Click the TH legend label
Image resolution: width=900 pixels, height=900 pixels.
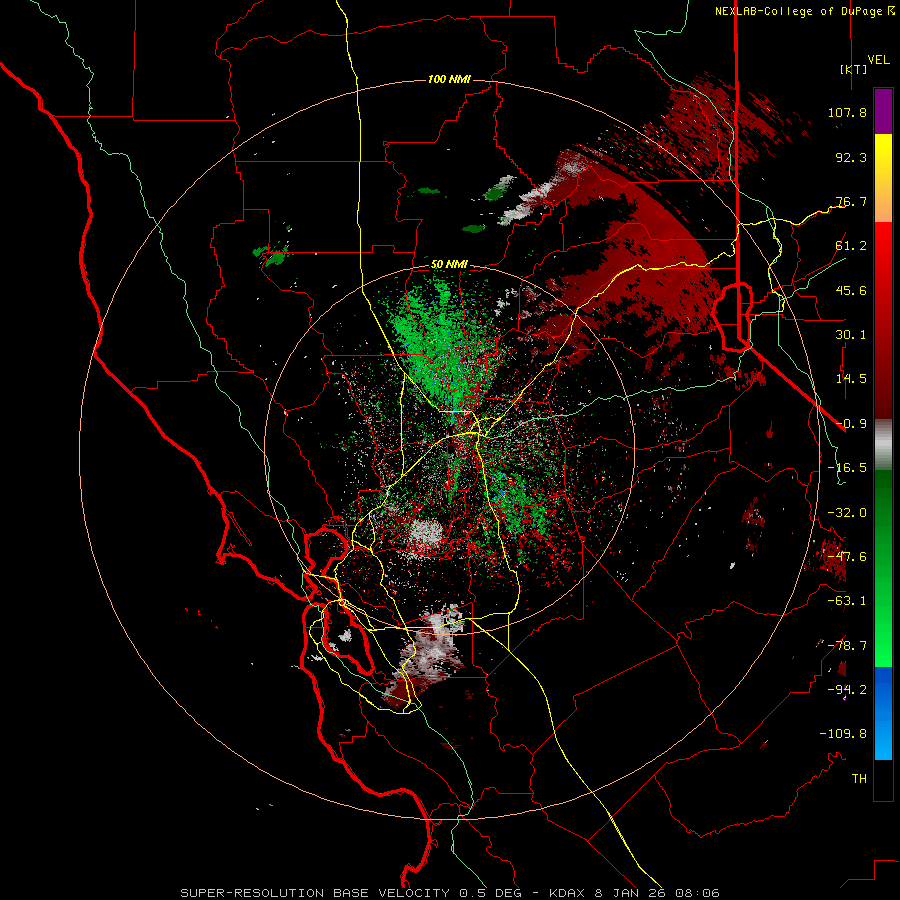click(x=859, y=779)
